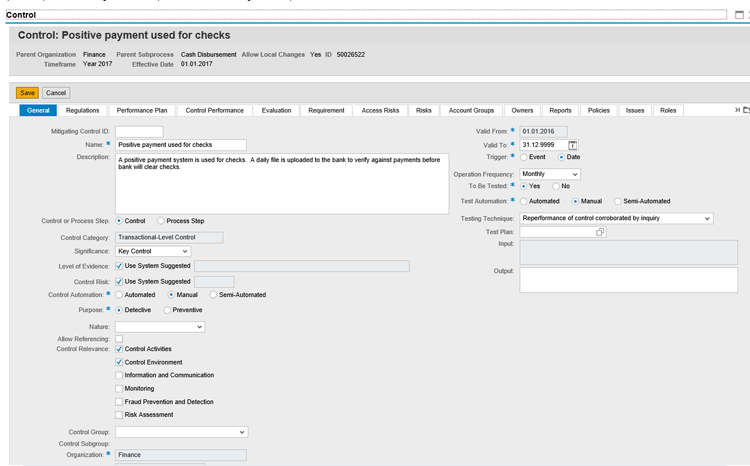Open the Control Performance tab
The height and width of the screenshot is (466, 750).
[x=214, y=110]
